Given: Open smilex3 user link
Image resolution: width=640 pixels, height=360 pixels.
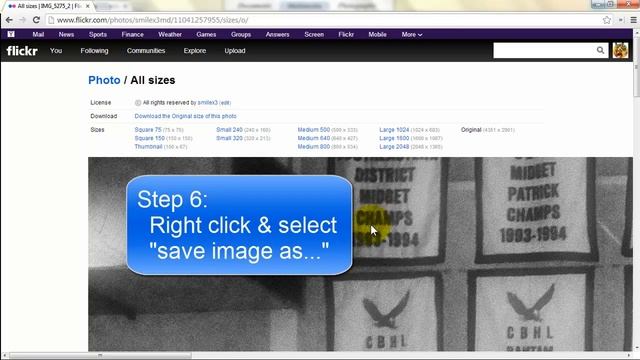Looking at the screenshot, I should tap(207, 102).
